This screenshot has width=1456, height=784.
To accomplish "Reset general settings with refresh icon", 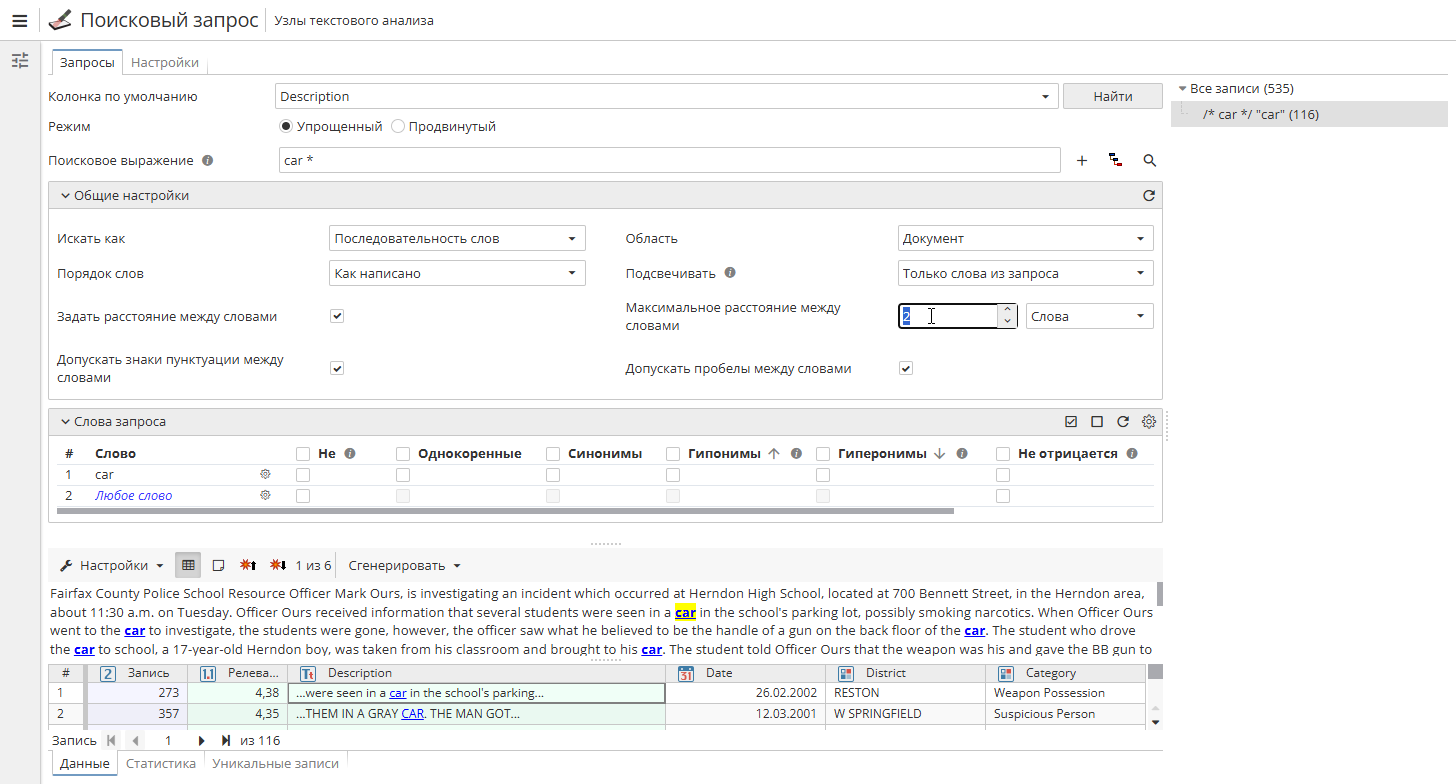I will [x=1149, y=196].
